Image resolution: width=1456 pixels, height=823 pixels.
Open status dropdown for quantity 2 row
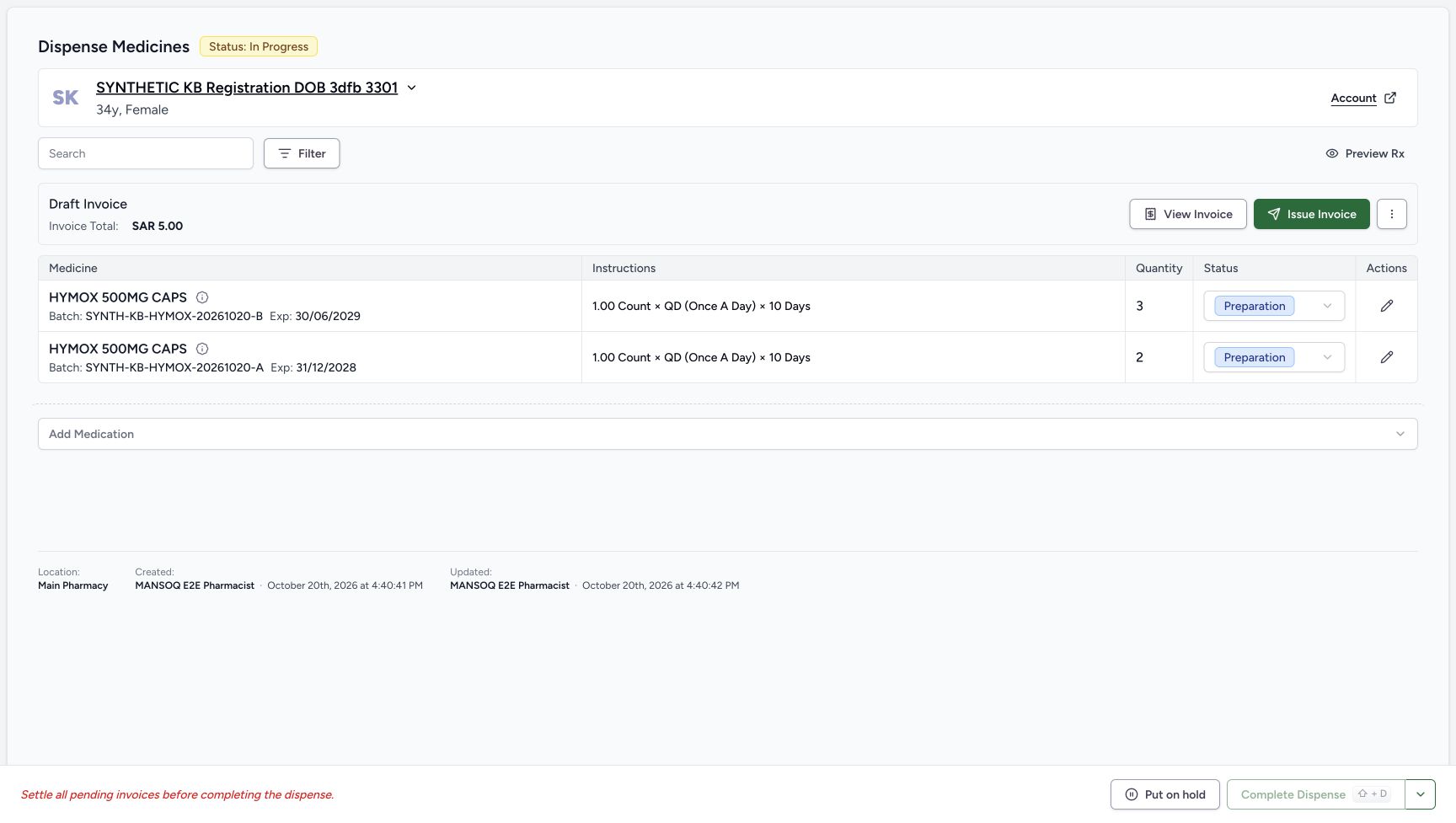pyautogui.click(x=1274, y=357)
